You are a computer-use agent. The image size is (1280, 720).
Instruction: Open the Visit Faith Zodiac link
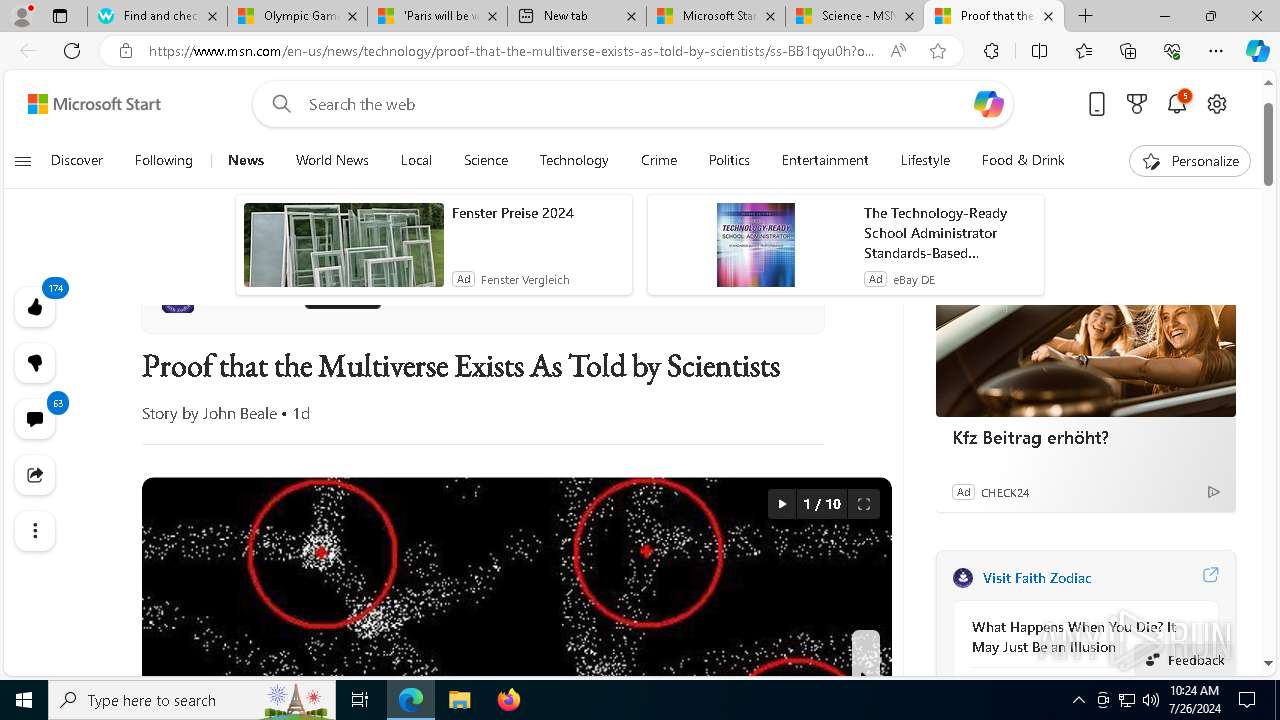click(x=1037, y=578)
